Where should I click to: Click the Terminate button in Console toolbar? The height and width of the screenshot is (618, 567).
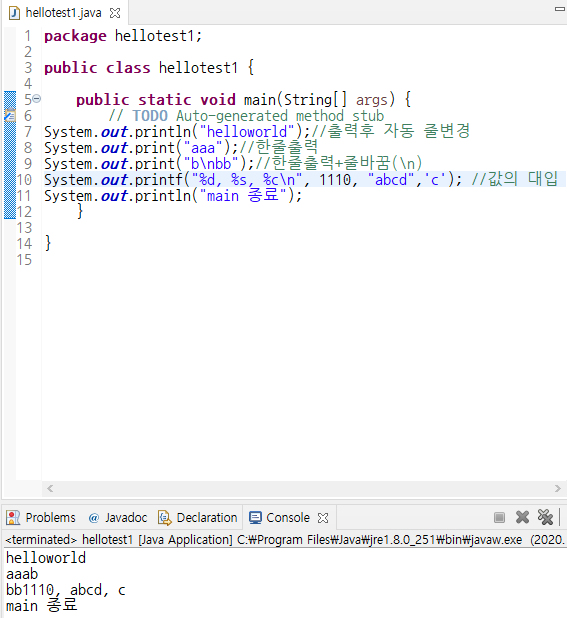pos(499,517)
